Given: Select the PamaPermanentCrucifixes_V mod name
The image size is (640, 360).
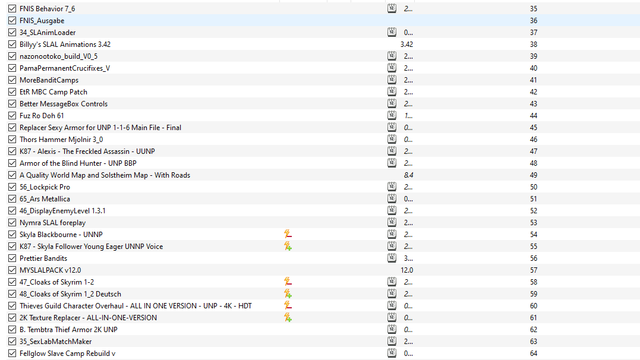Looking at the screenshot, I should (64, 68).
